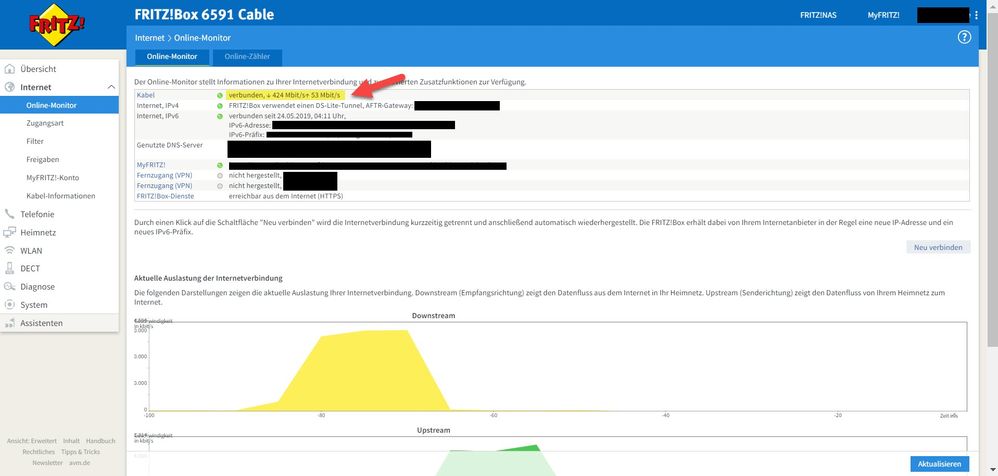Open Kabel-Informationen in the sidebar
Viewport: 998px width, 476px height.
(x=59, y=196)
